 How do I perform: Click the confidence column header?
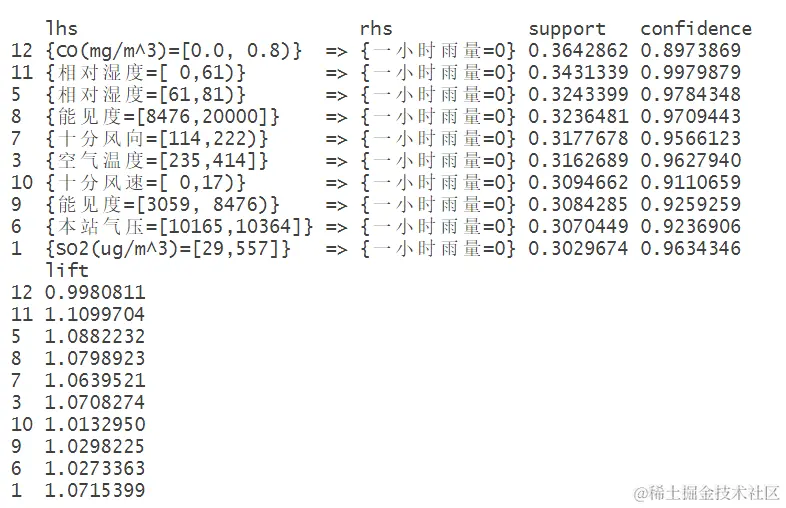click(696, 29)
